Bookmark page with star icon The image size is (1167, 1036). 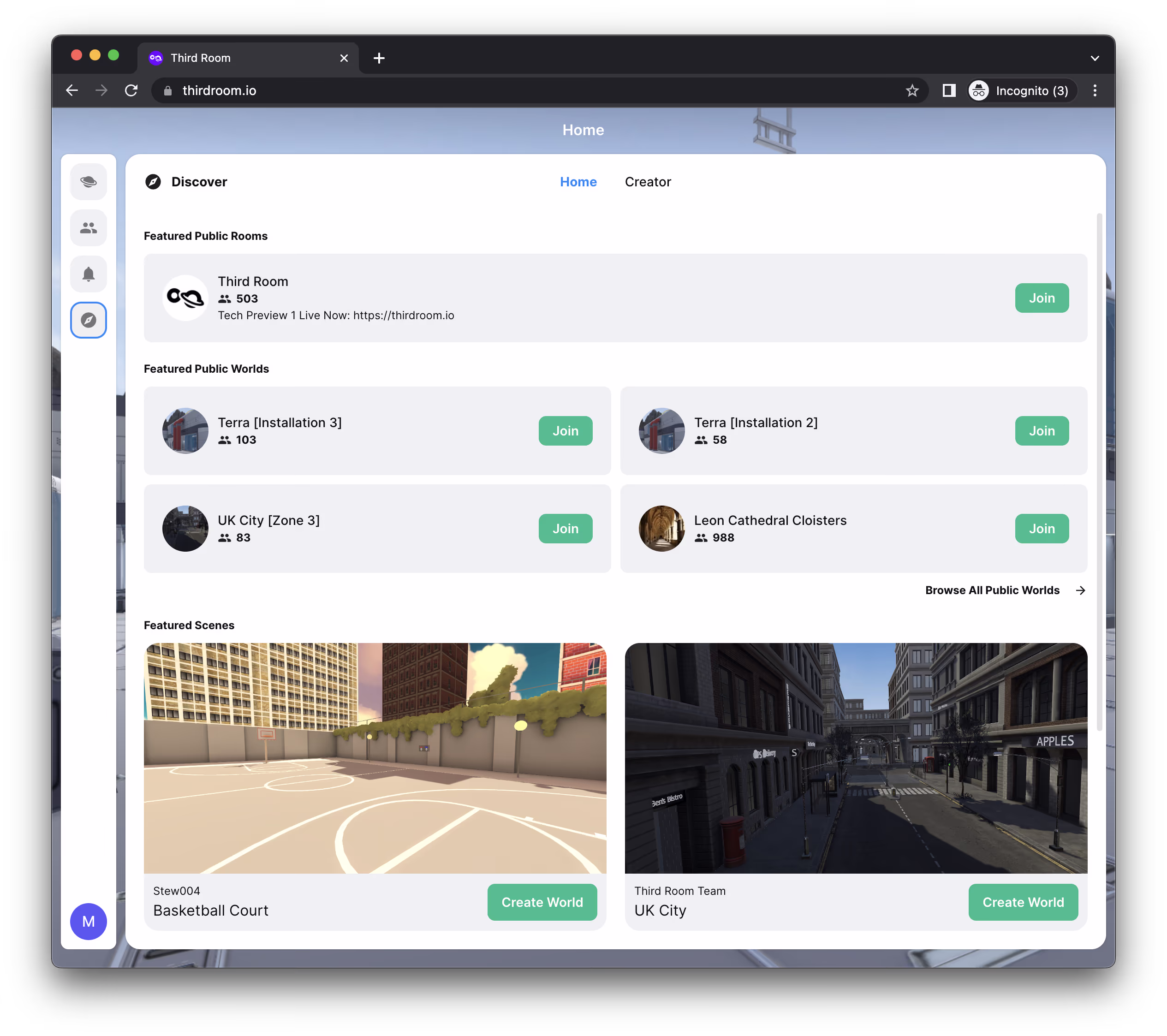pos(912,91)
